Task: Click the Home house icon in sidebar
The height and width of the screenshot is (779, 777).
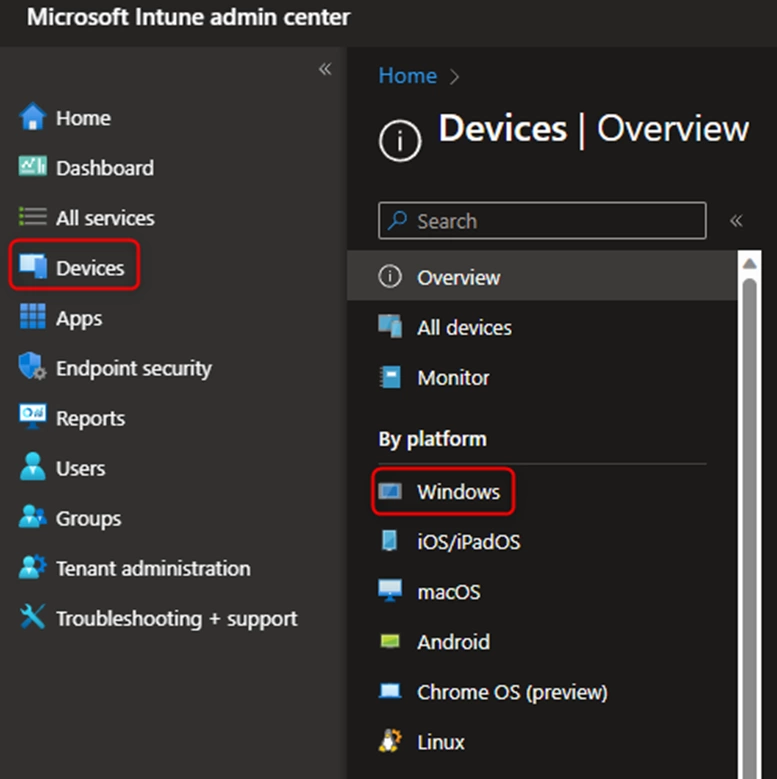Action: [33, 117]
